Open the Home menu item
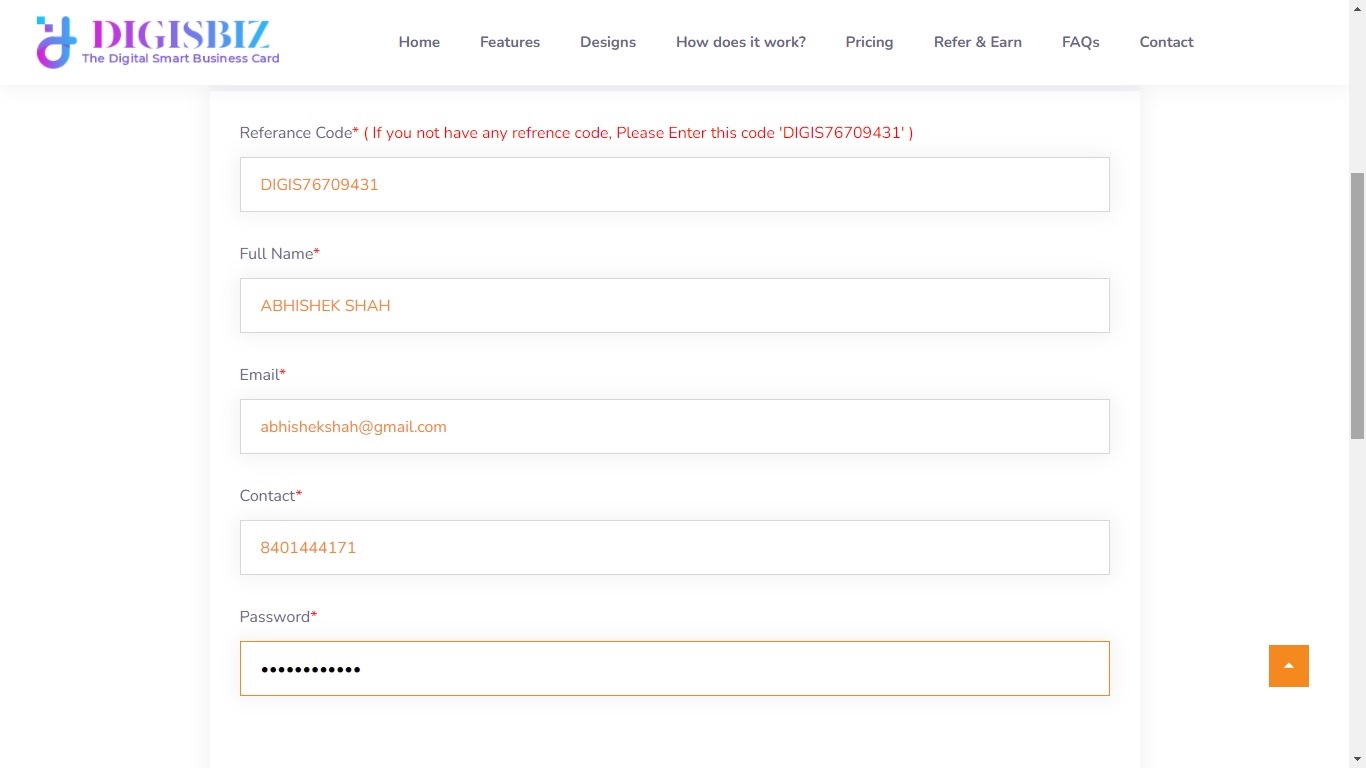Viewport: 1366px width, 768px height. 419,42
